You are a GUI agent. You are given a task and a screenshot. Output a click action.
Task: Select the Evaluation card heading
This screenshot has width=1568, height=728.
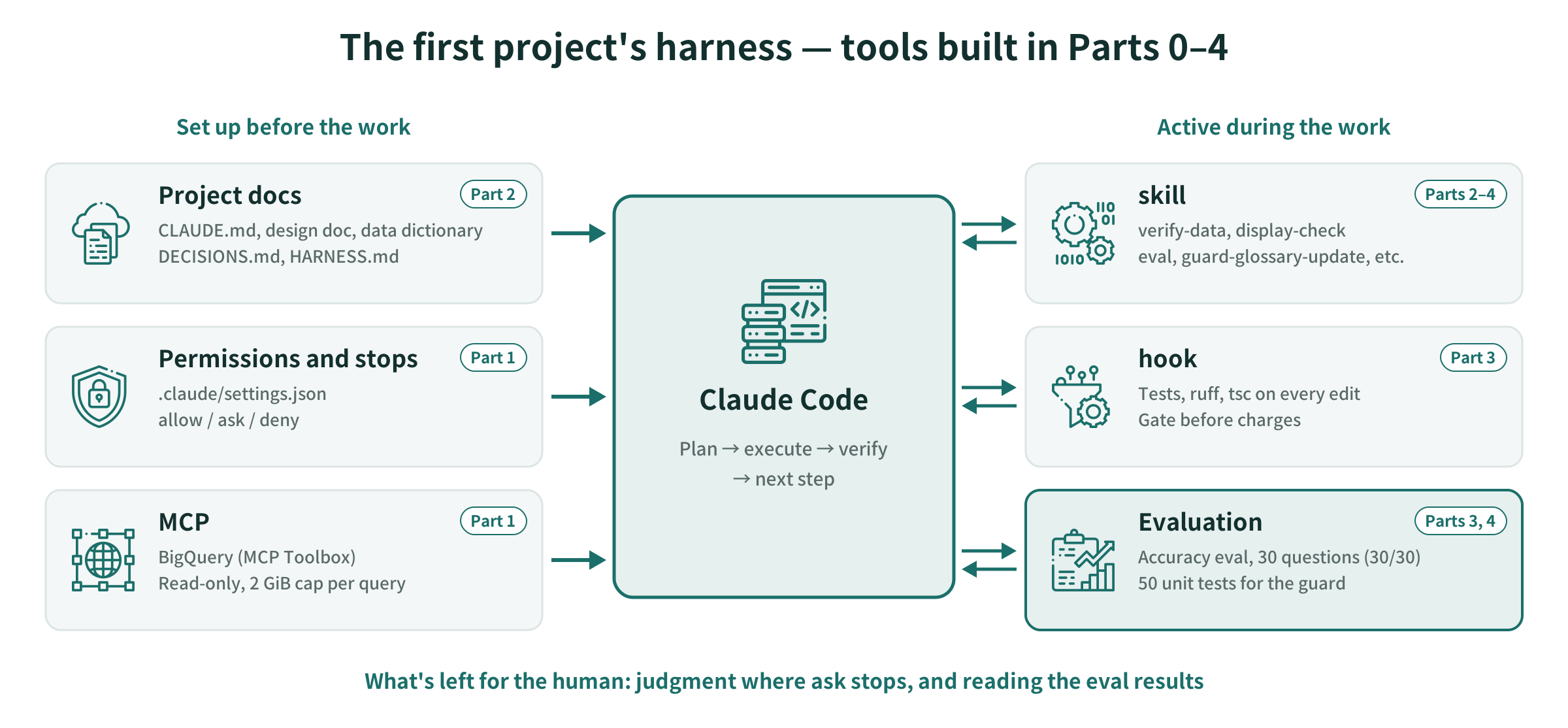coord(1200,522)
